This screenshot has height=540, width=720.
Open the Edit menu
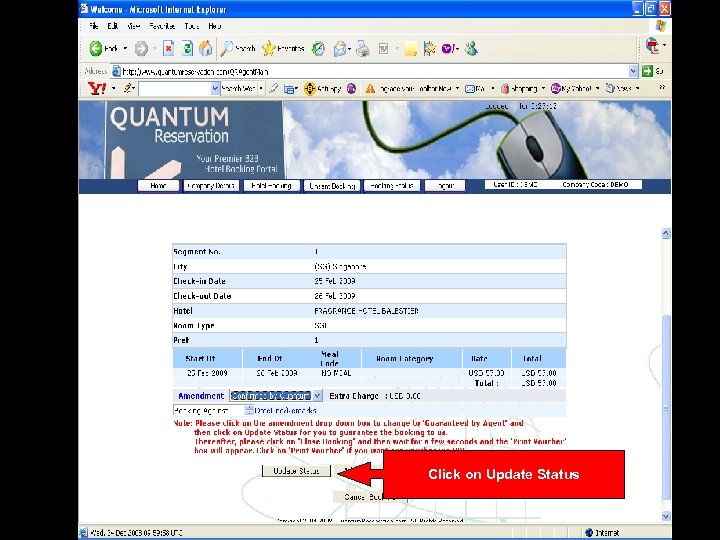coord(112,26)
